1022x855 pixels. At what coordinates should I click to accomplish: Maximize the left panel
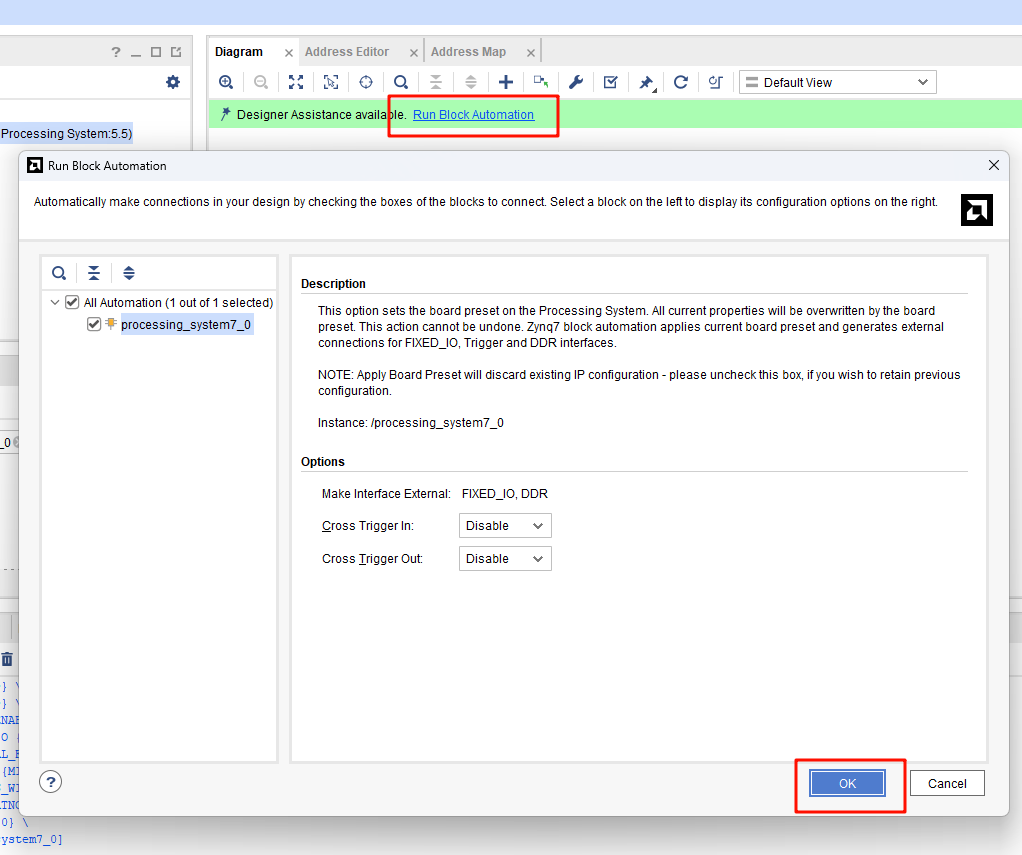coord(156,52)
